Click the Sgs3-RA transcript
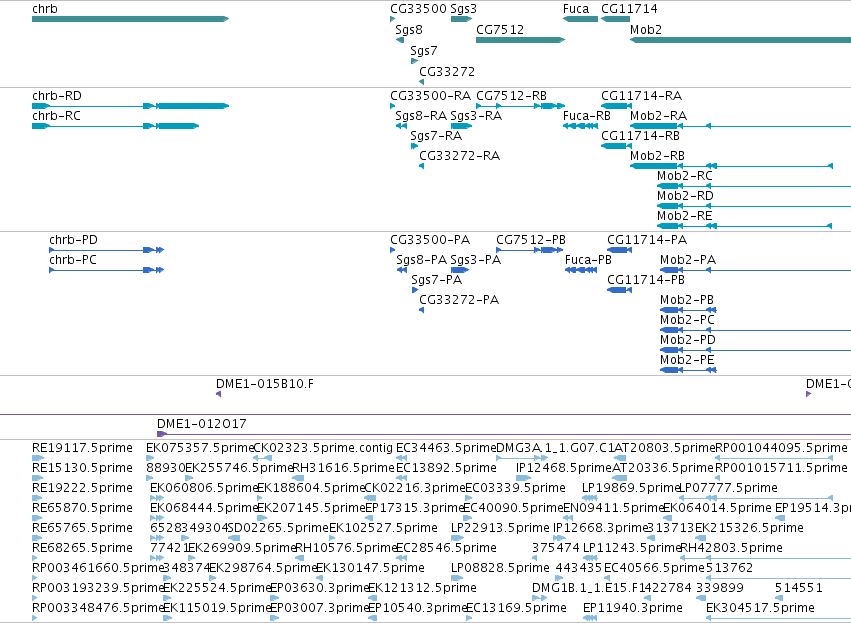 [x=461, y=126]
